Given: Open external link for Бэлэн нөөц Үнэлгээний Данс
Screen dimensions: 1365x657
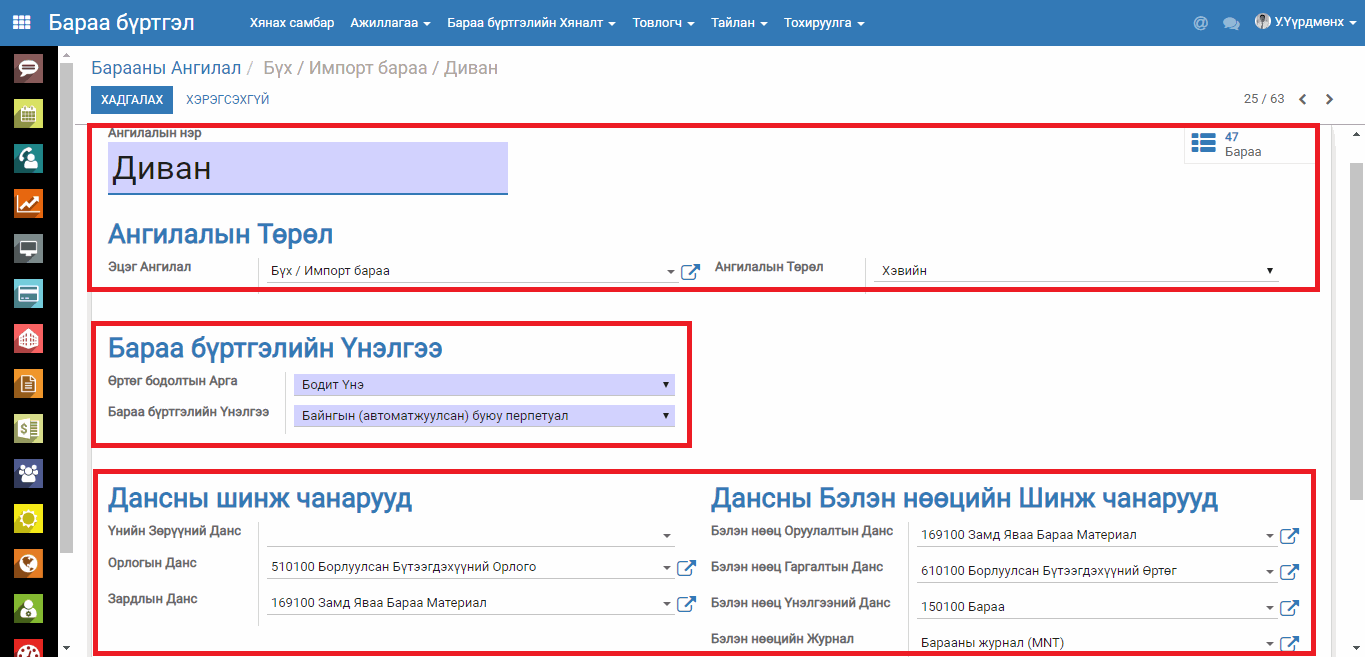Looking at the screenshot, I should tap(1289, 608).
